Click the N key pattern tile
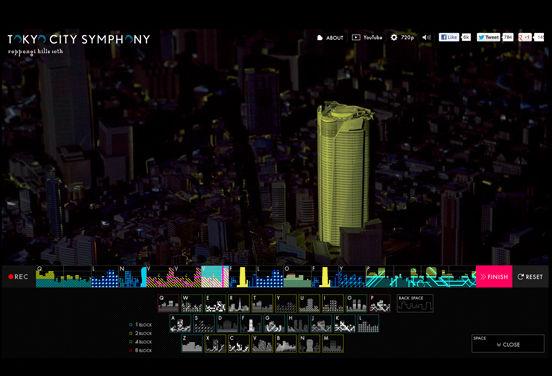The height and width of the screenshot is (376, 552). 309,344
